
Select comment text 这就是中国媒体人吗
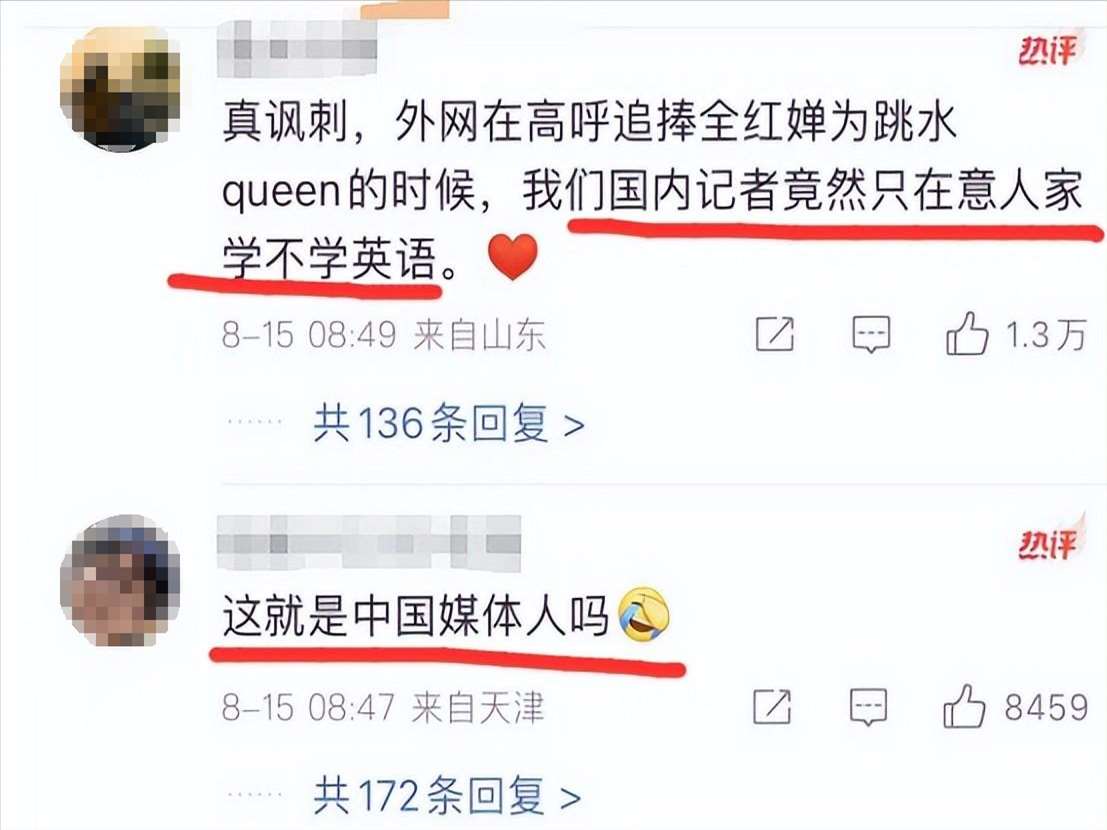click(415, 615)
